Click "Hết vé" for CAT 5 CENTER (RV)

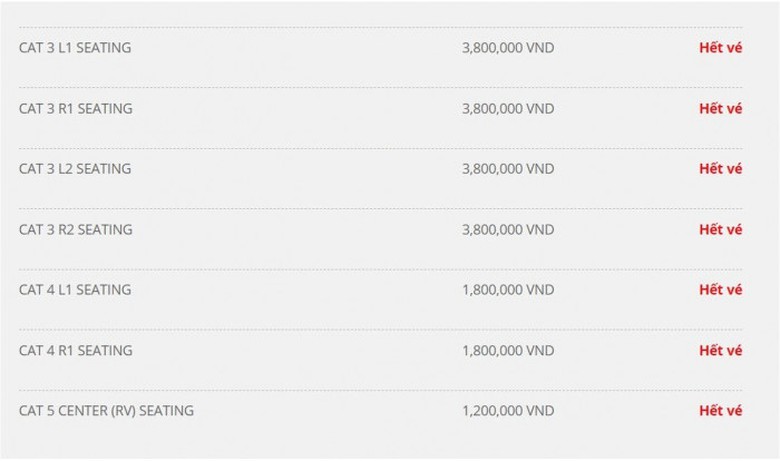pos(720,411)
